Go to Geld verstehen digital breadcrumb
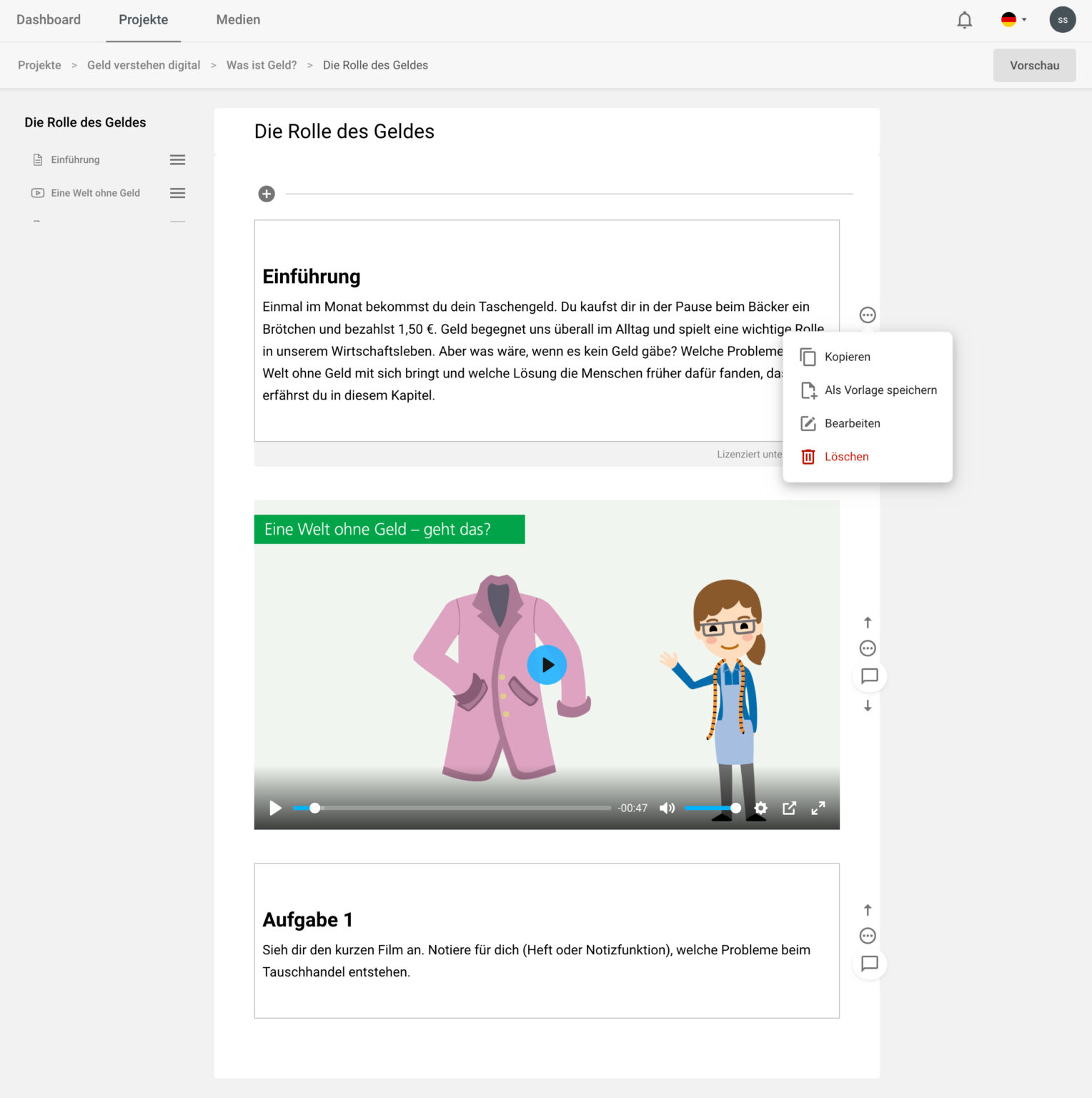The width and height of the screenshot is (1092, 1098). (144, 65)
